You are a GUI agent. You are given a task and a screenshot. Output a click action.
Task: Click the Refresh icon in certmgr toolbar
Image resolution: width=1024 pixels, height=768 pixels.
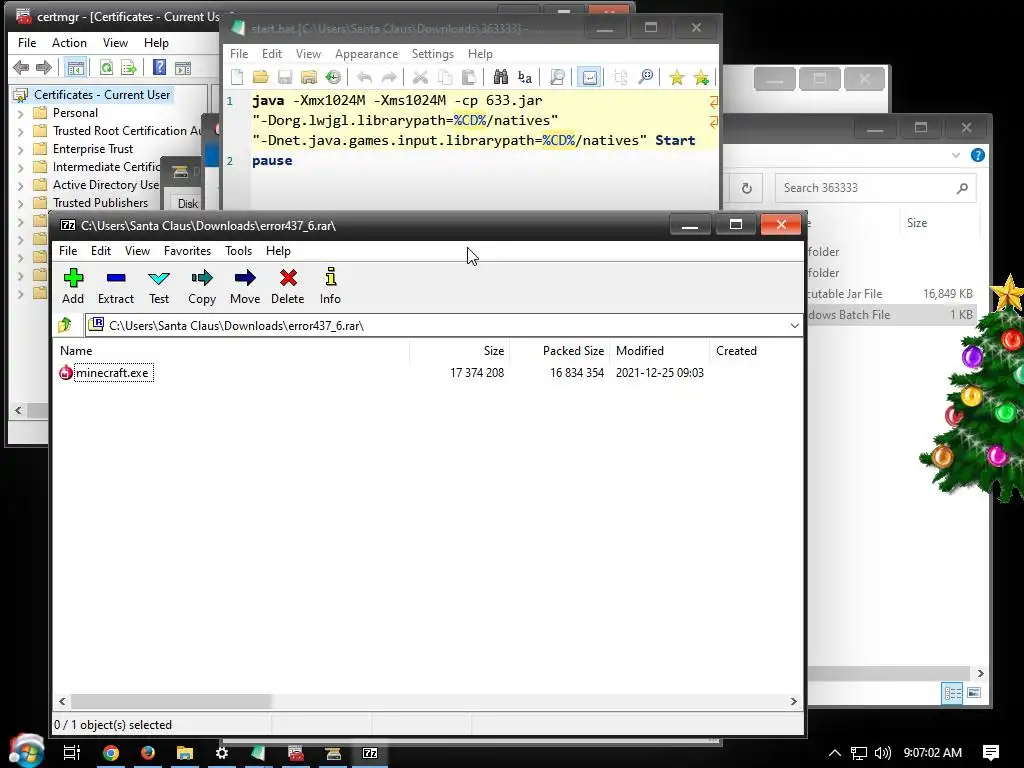(106, 67)
